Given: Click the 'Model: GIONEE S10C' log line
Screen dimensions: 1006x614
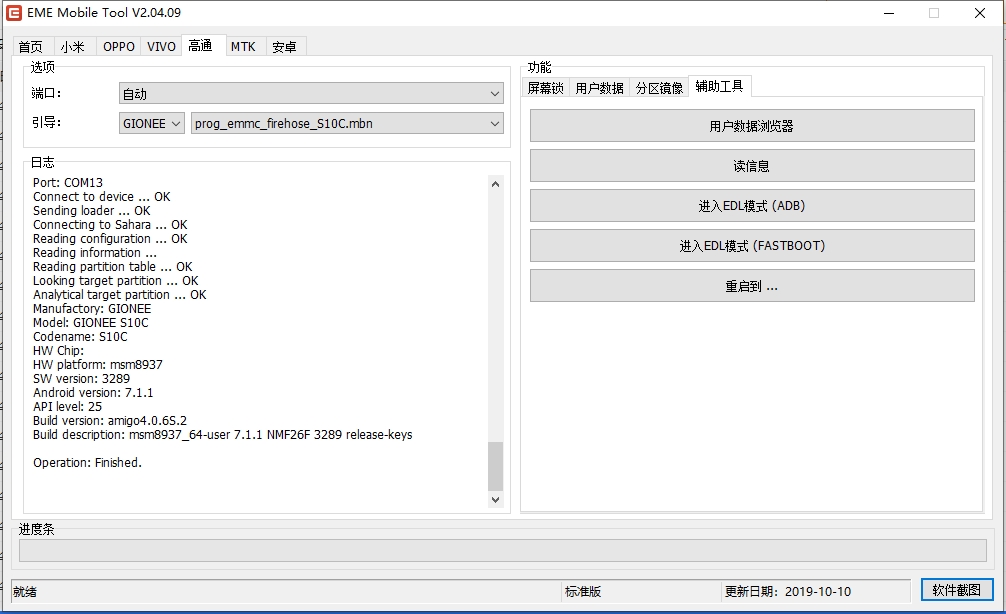Looking at the screenshot, I should tap(90, 323).
